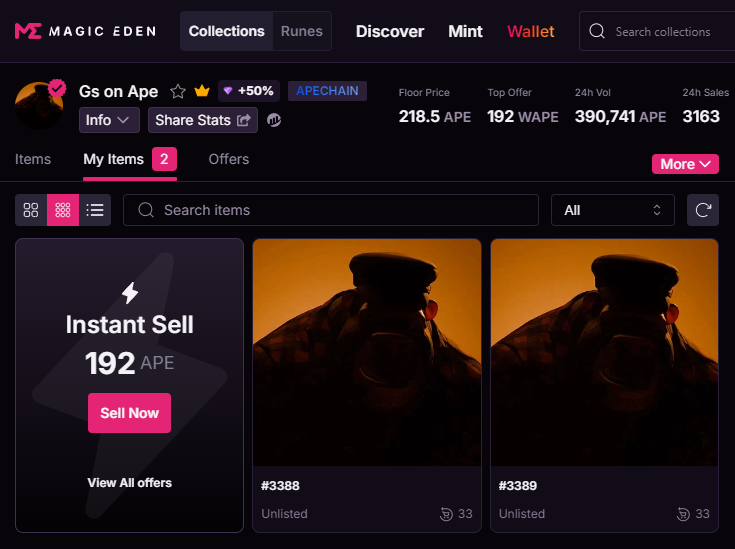This screenshot has height=549, width=735.
Task: Click the Unlisted status on #3389
Action: pos(522,514)
